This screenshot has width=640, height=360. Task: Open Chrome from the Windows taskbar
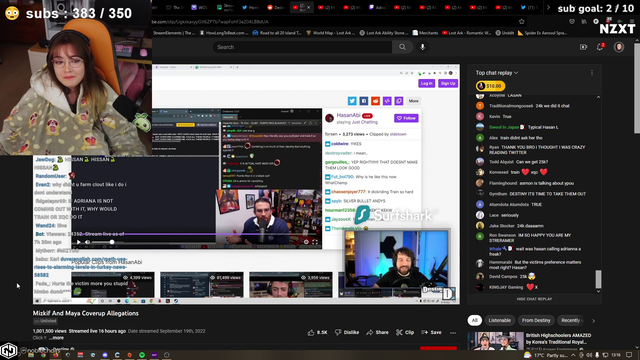point(43,355)
